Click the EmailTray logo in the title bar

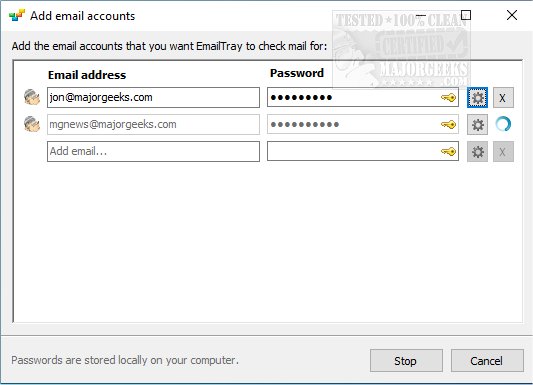(x=17, y=16)
